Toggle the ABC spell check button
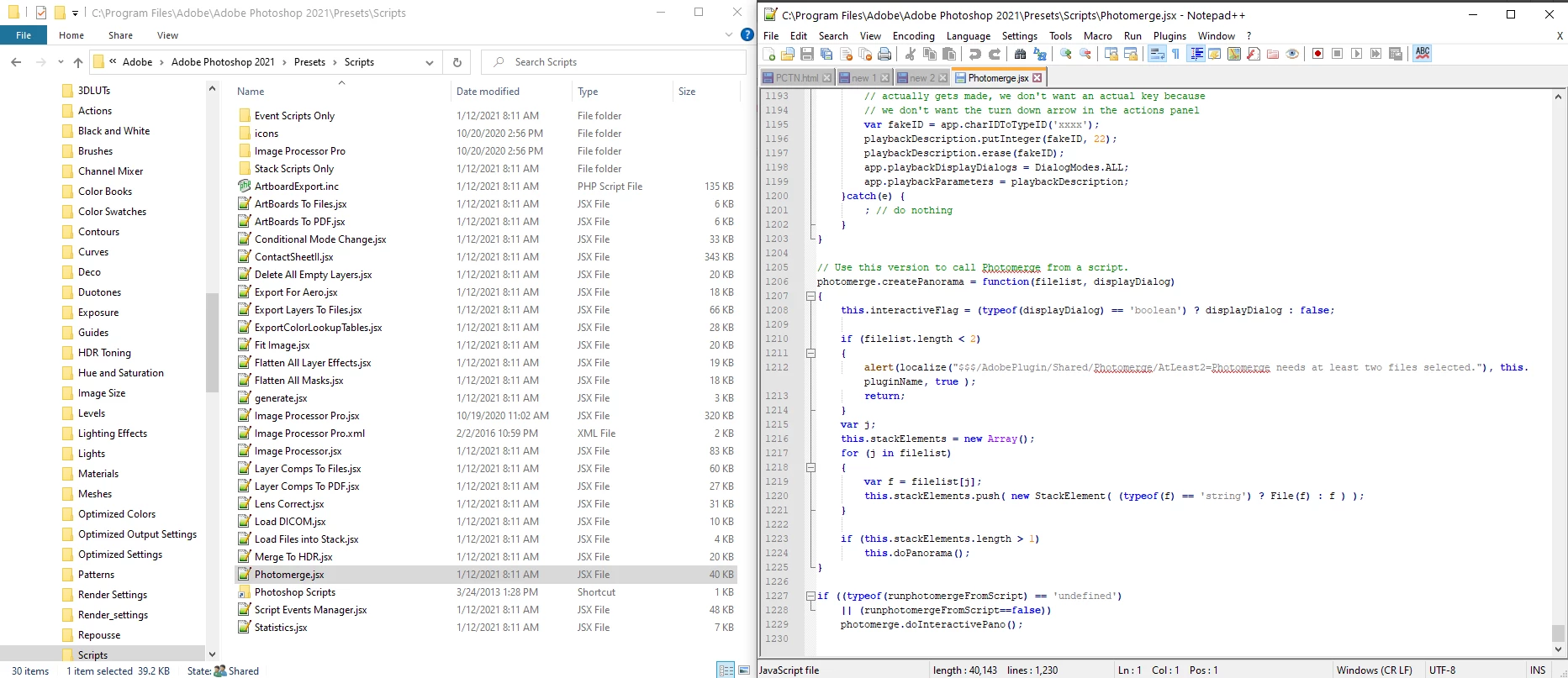Screen dimensions: 1568x678 click(1423, 54)
